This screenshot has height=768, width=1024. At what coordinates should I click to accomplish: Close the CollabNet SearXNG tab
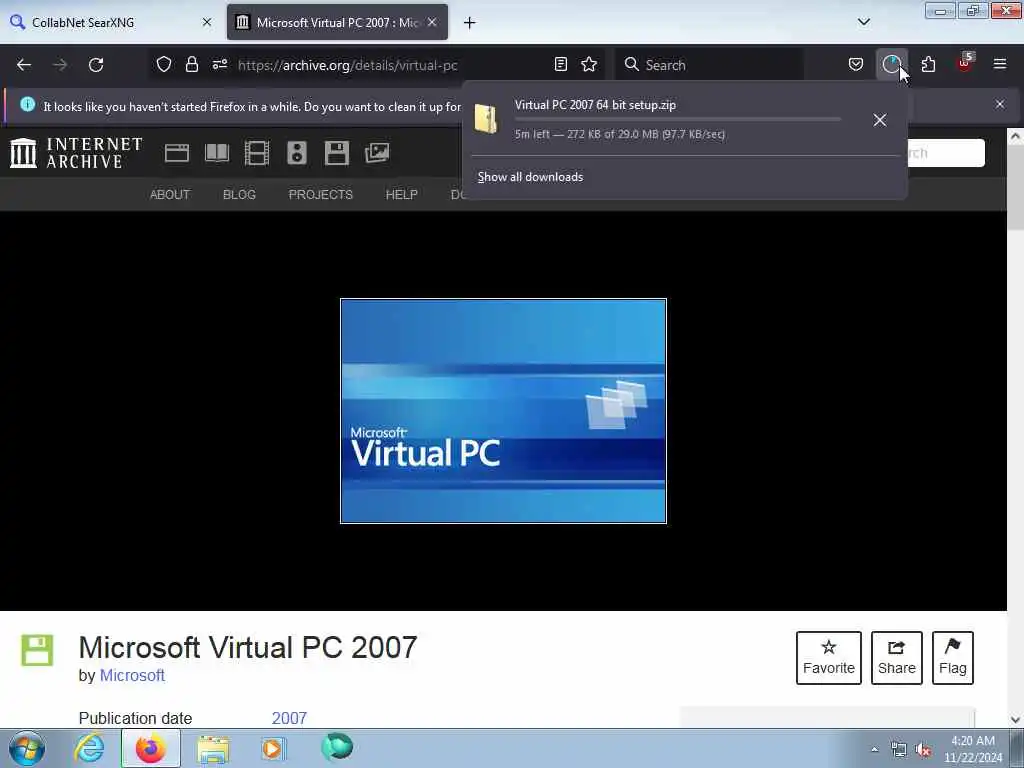coord(207,22)
